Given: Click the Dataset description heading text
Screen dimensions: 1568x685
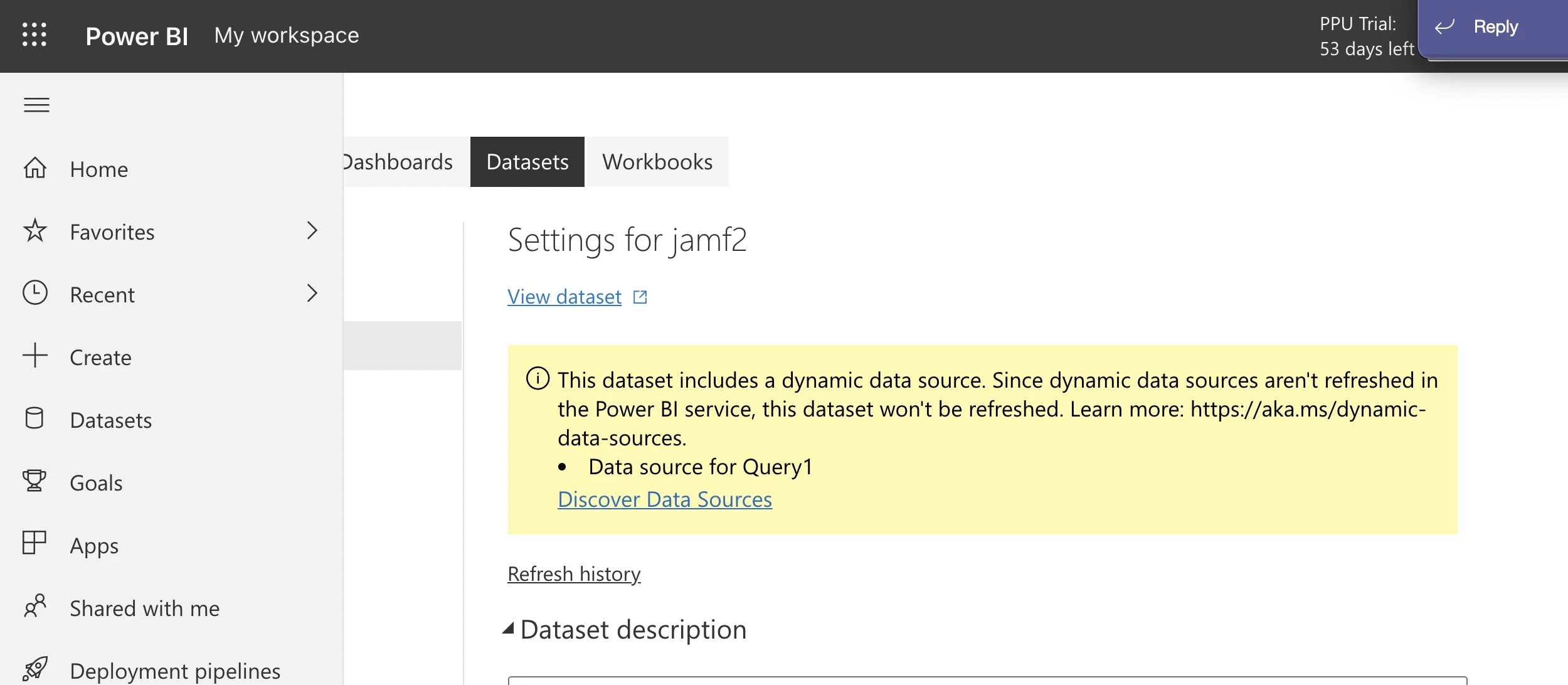Looking at the screenshot, I should click(633, 629).
